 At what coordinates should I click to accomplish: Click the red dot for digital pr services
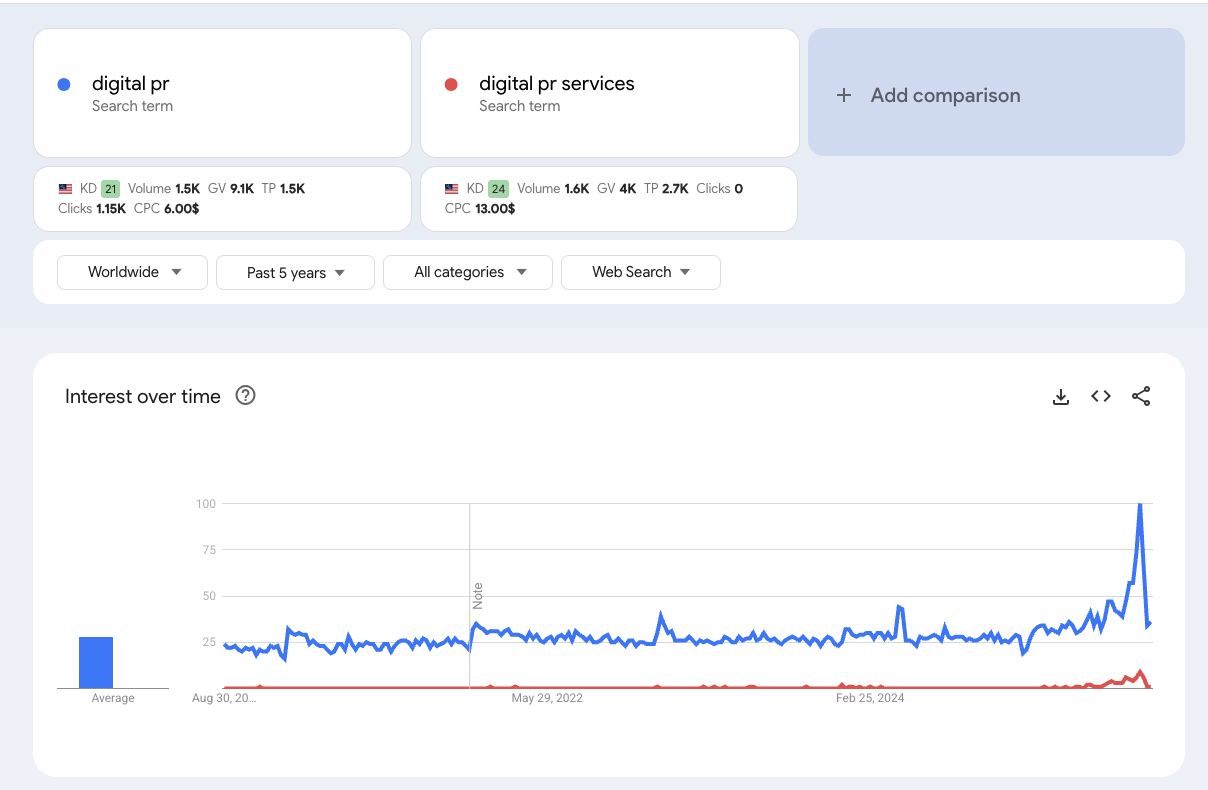click(450, 83)
